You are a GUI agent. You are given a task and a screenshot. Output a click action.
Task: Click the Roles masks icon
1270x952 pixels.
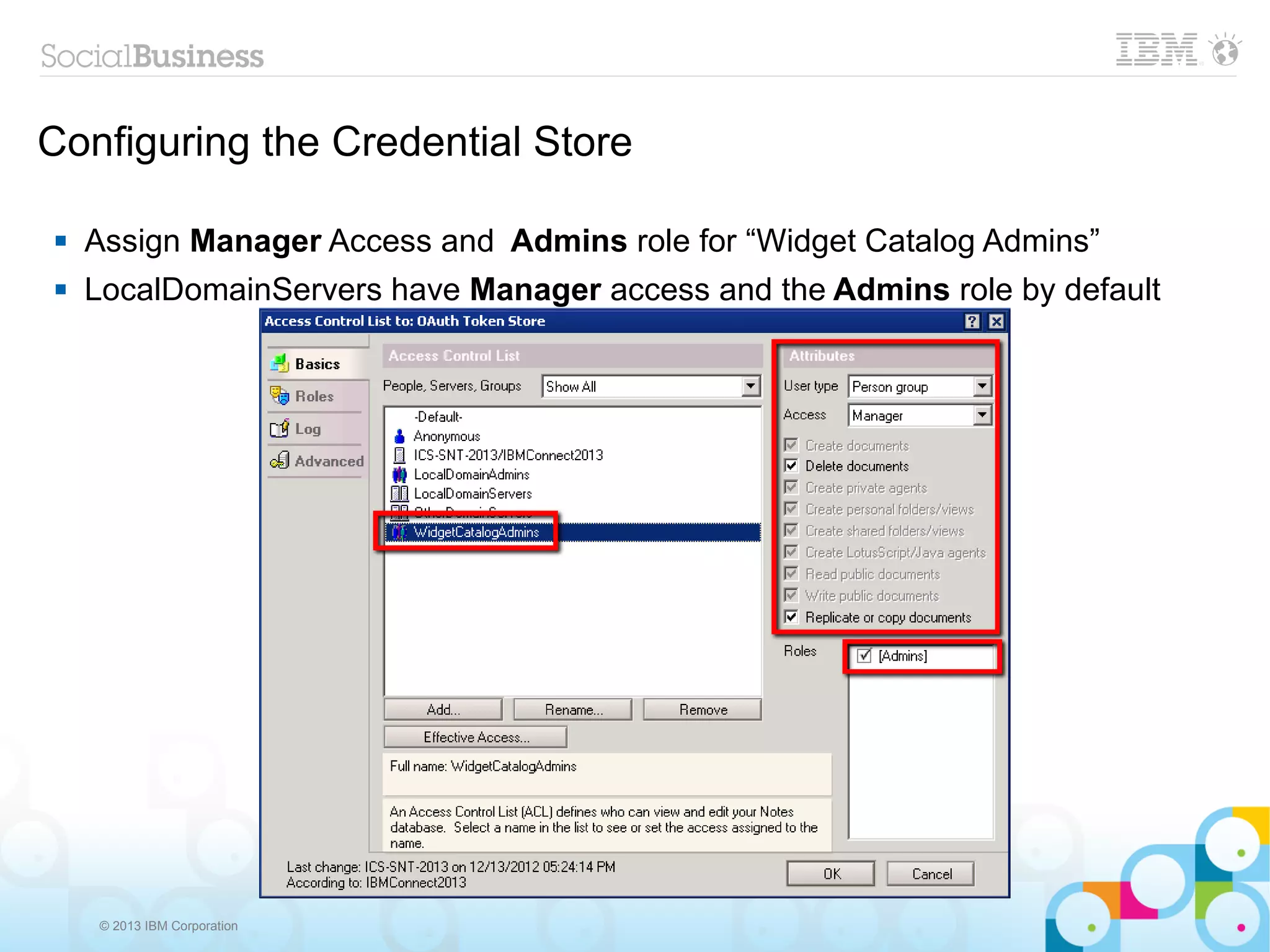280,395
